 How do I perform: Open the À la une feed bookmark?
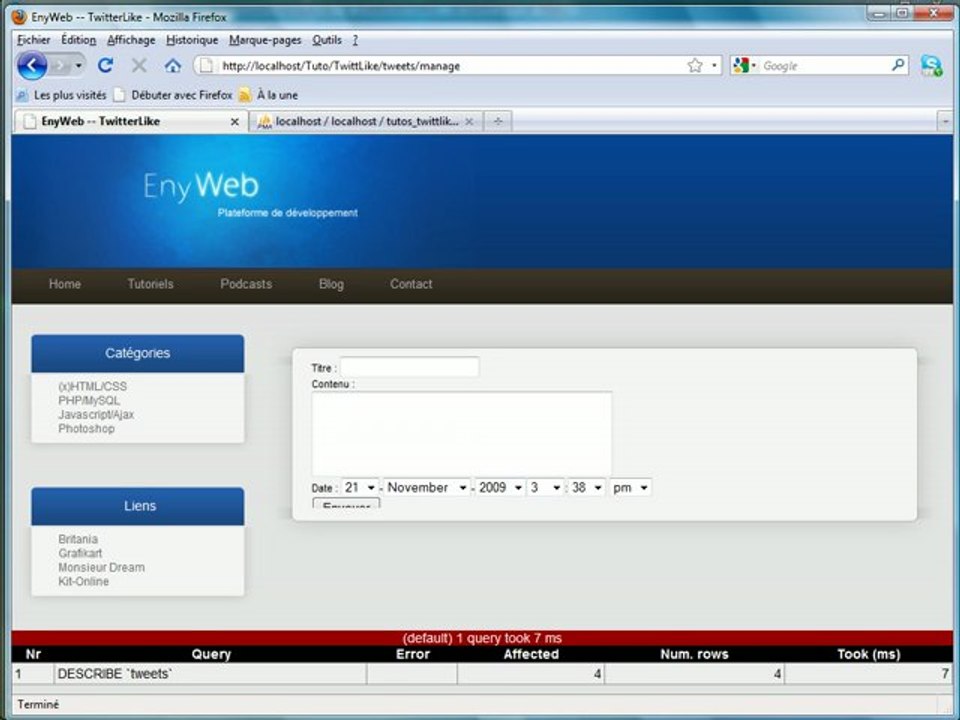pyautogui.click(x=268, y=95)
